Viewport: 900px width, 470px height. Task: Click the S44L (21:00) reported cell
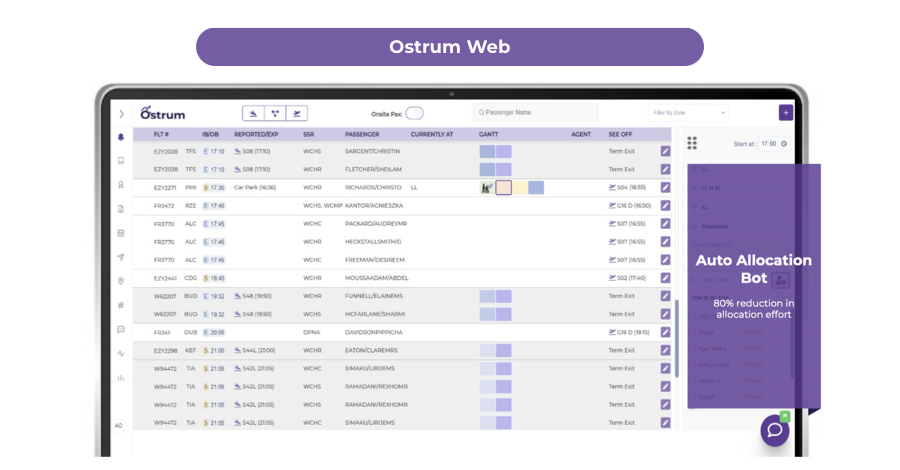pyautogui.click(x=255, y=350)
